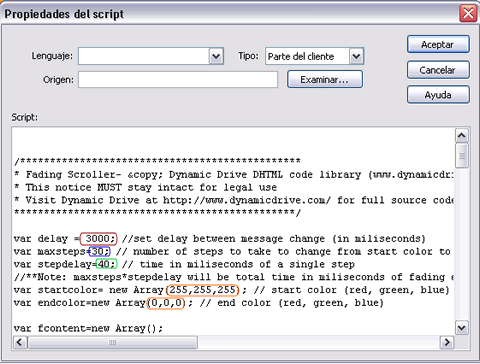The image size is (480, 364).
Task: Click the 'This notice MUST stay intact' line
Action: [x=146, y=188]
